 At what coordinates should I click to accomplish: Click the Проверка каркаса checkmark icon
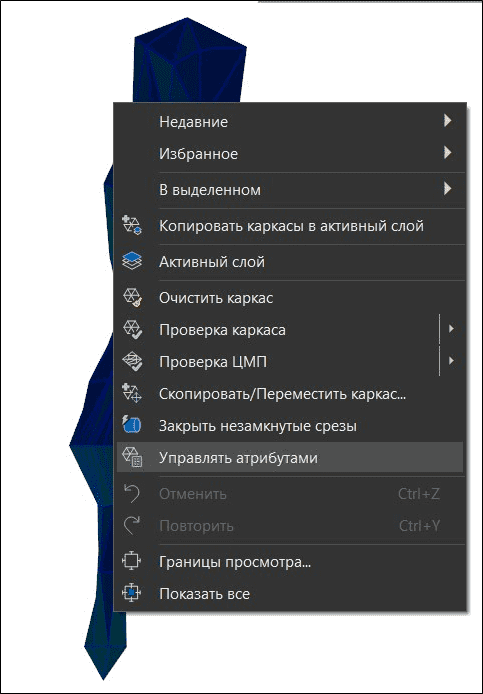click(131, 329)
